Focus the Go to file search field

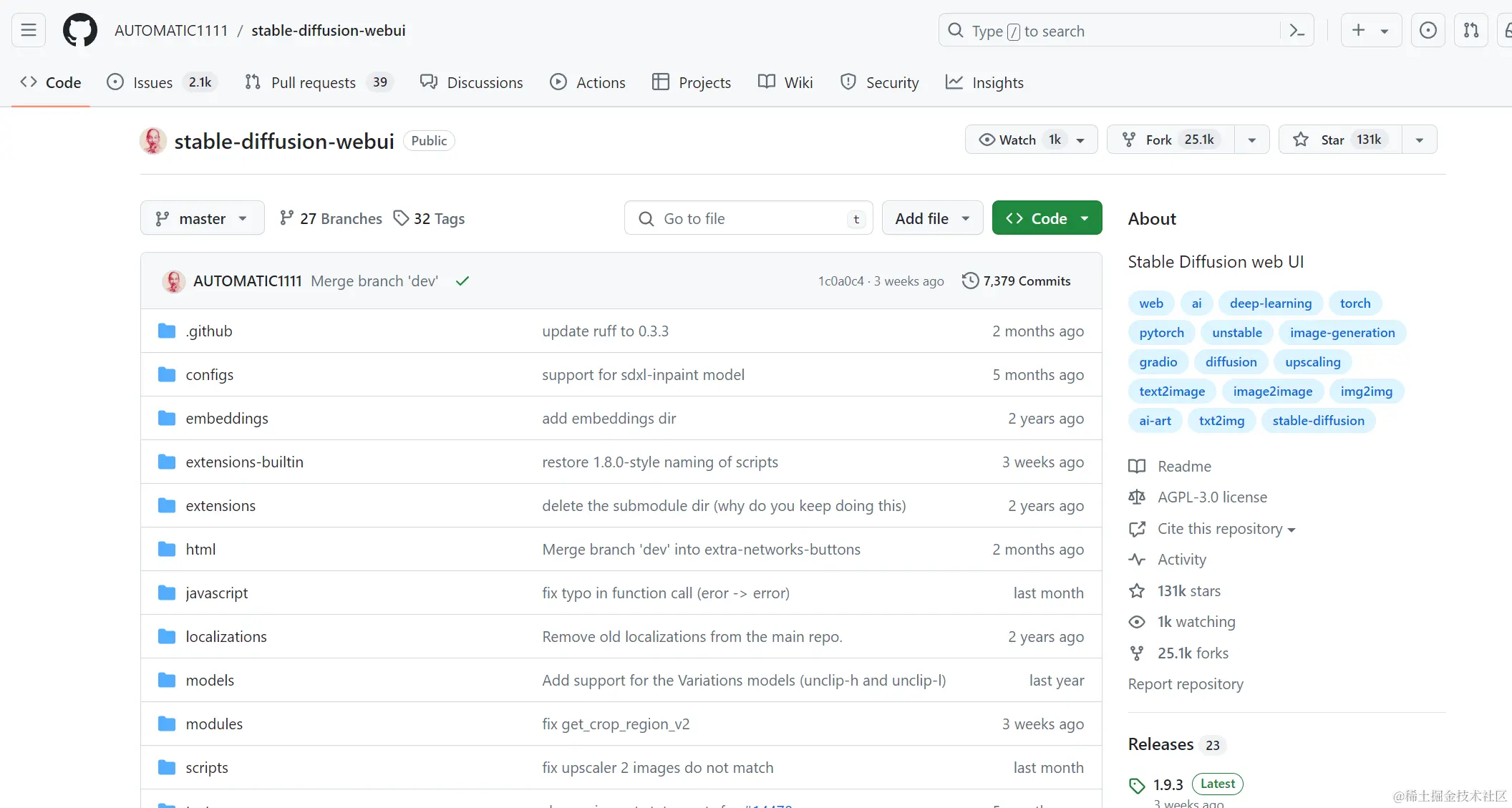749,218
